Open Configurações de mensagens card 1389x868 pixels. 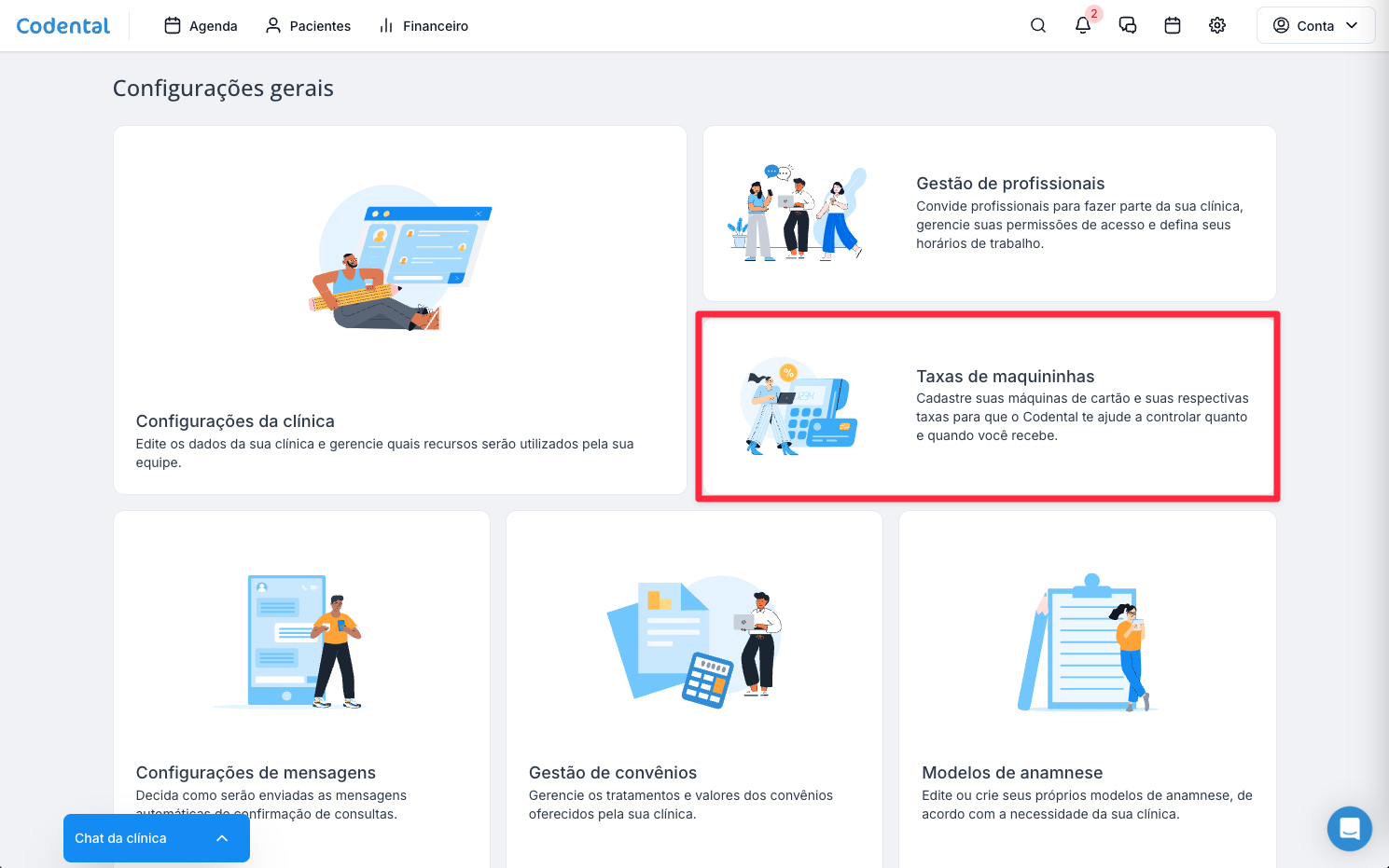301,690
